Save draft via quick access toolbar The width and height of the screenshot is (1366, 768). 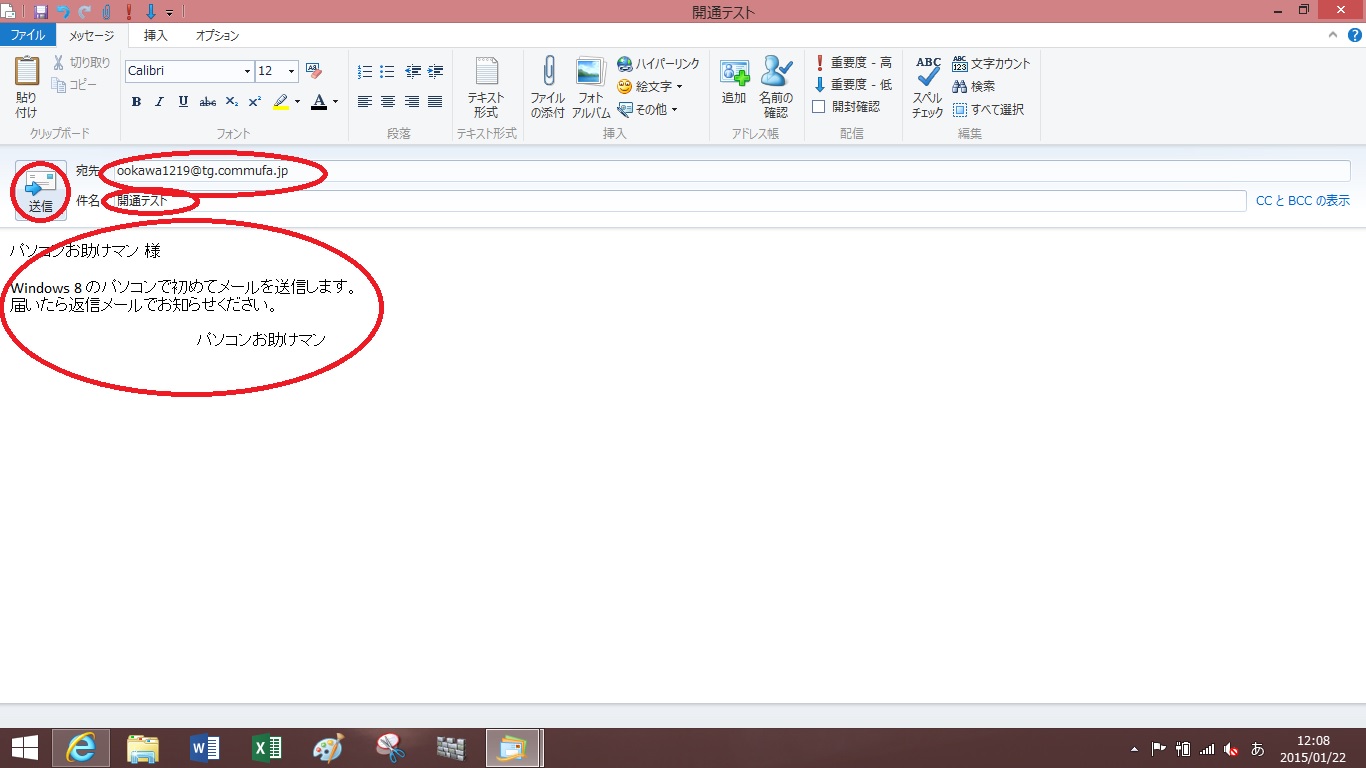41,12
